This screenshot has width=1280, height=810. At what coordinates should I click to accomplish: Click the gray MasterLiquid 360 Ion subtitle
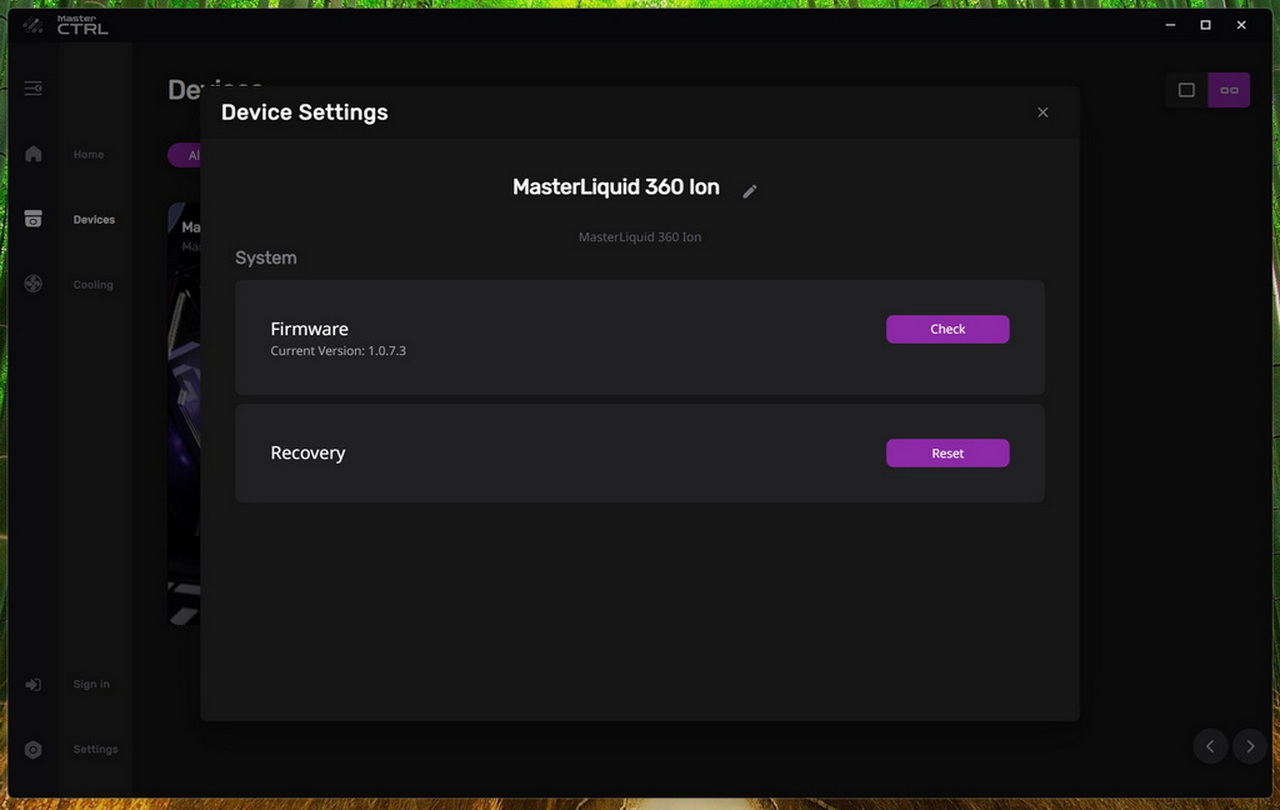tap(640, 237)
